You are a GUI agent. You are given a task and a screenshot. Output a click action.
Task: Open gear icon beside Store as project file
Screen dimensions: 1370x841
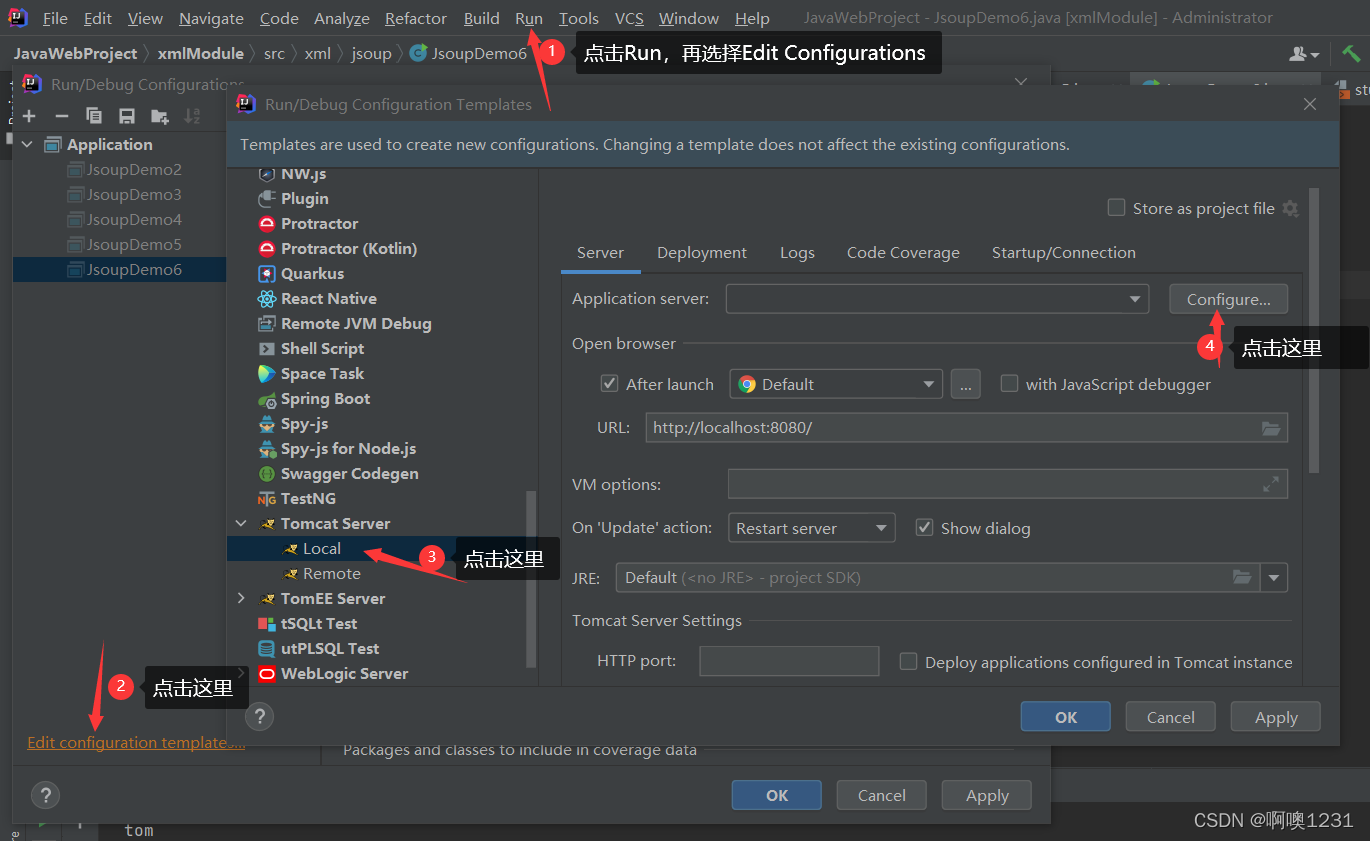(1290, 208)
